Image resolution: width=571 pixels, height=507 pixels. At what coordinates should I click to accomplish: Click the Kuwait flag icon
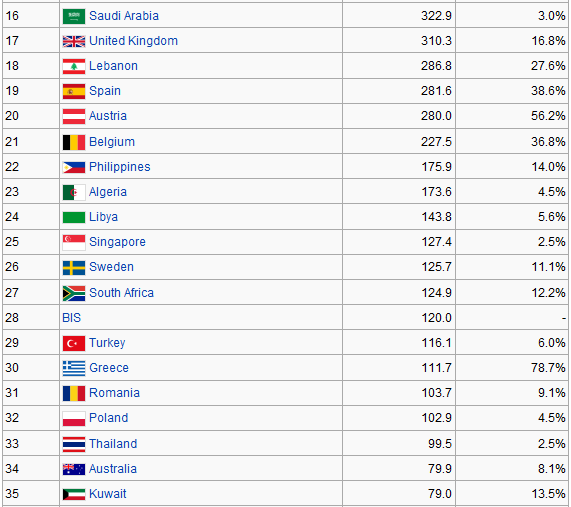coord(74,495)
